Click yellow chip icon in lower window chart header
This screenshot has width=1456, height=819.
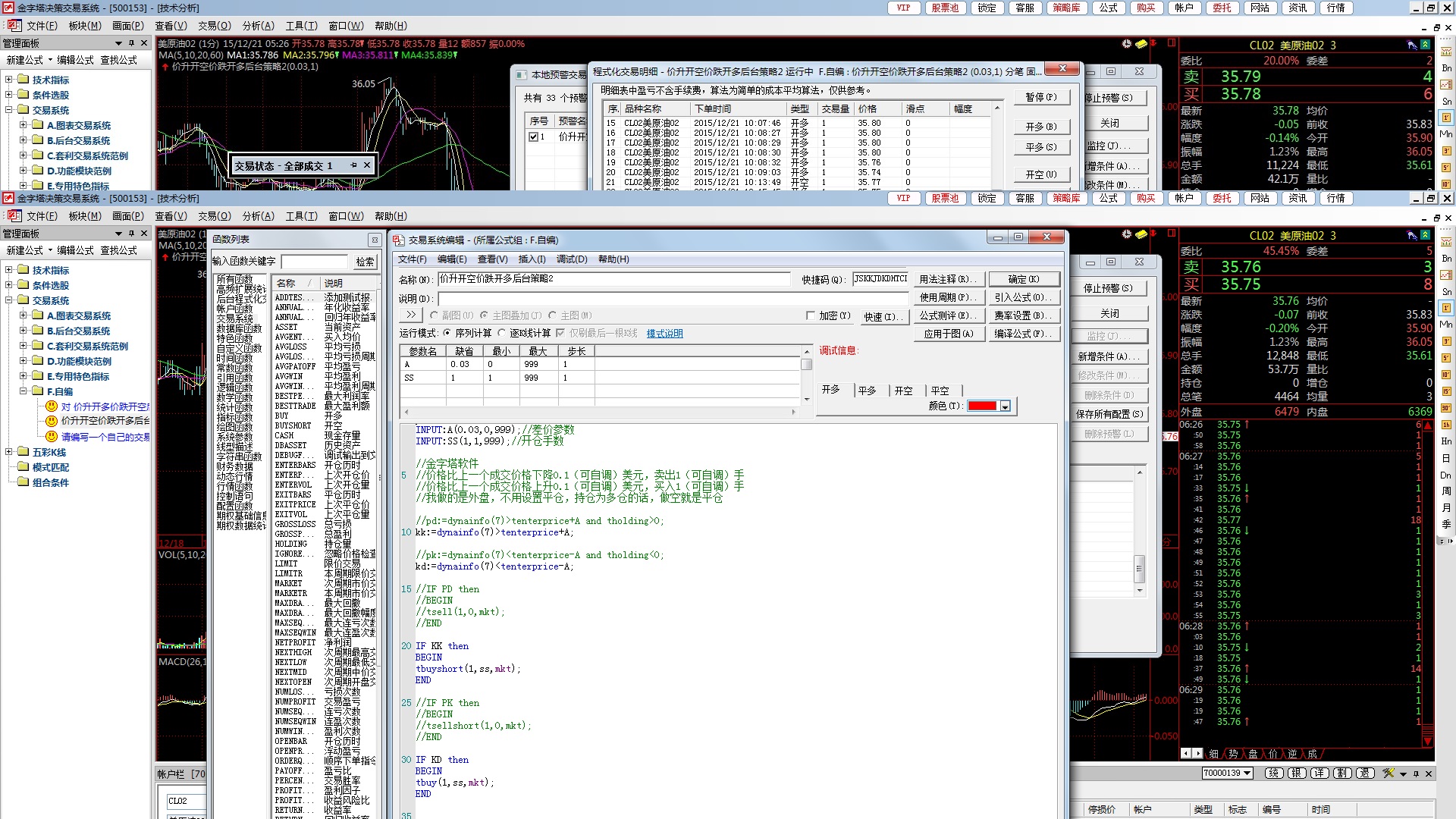1141,234
